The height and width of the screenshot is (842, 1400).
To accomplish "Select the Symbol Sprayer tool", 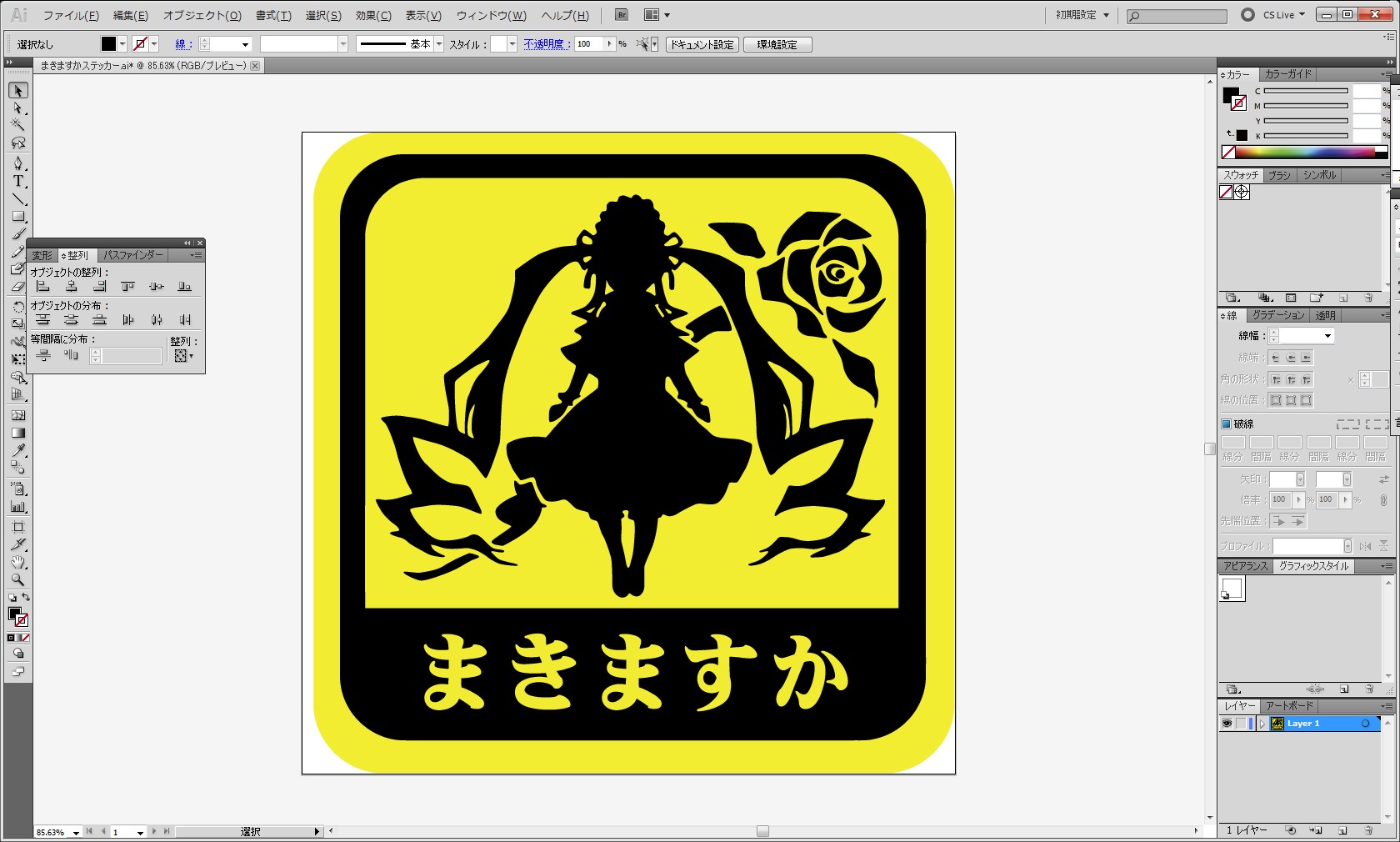I will (17, 488).
